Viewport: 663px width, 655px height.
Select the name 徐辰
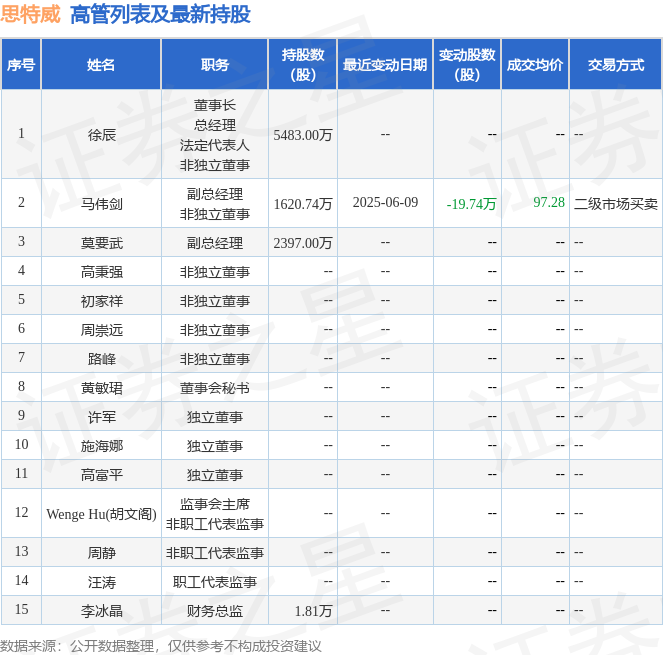tap(101, 135)
